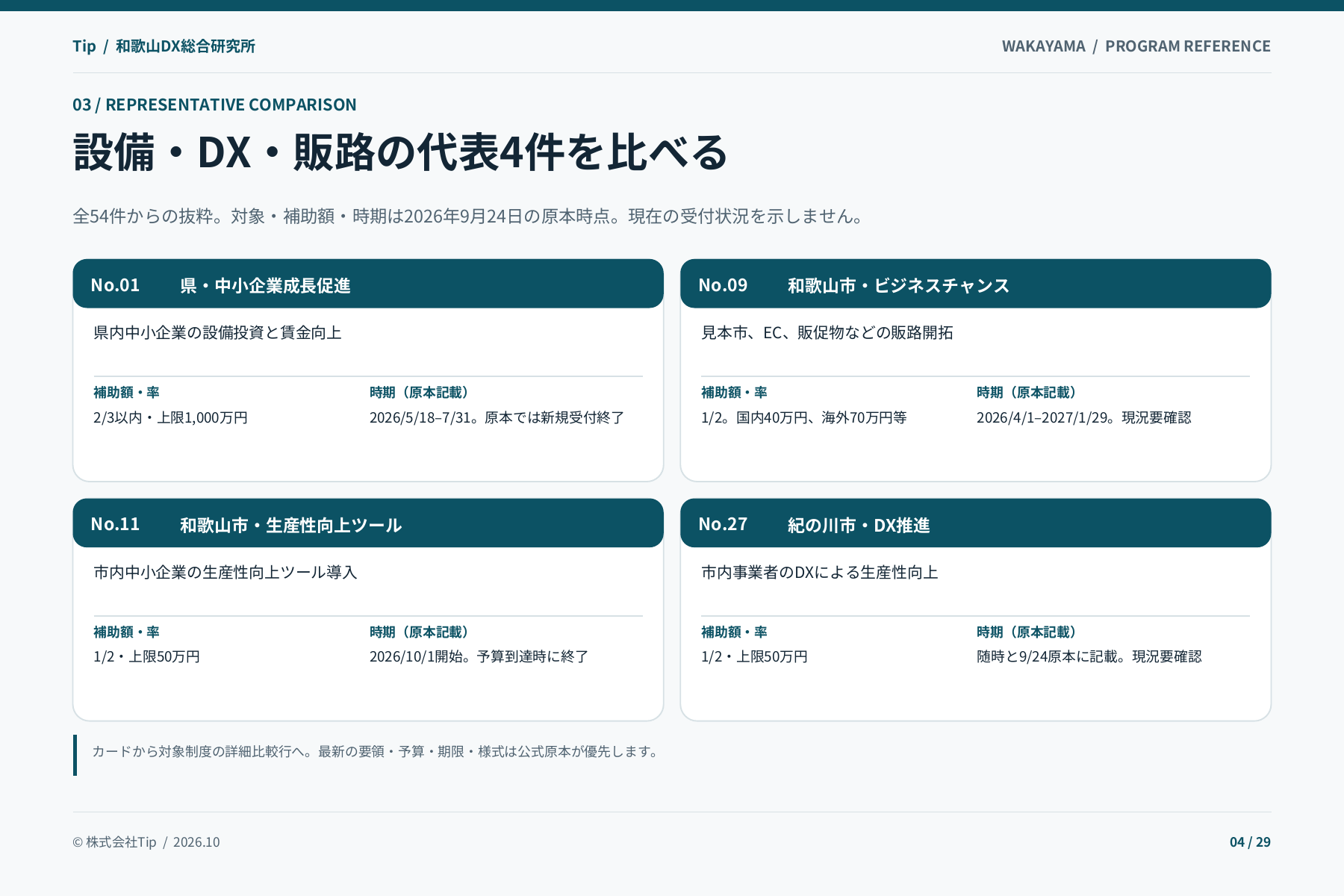
Task: Click the footnote starting with カードから対象制度の詳細比較へ
Action: [376, 752]
